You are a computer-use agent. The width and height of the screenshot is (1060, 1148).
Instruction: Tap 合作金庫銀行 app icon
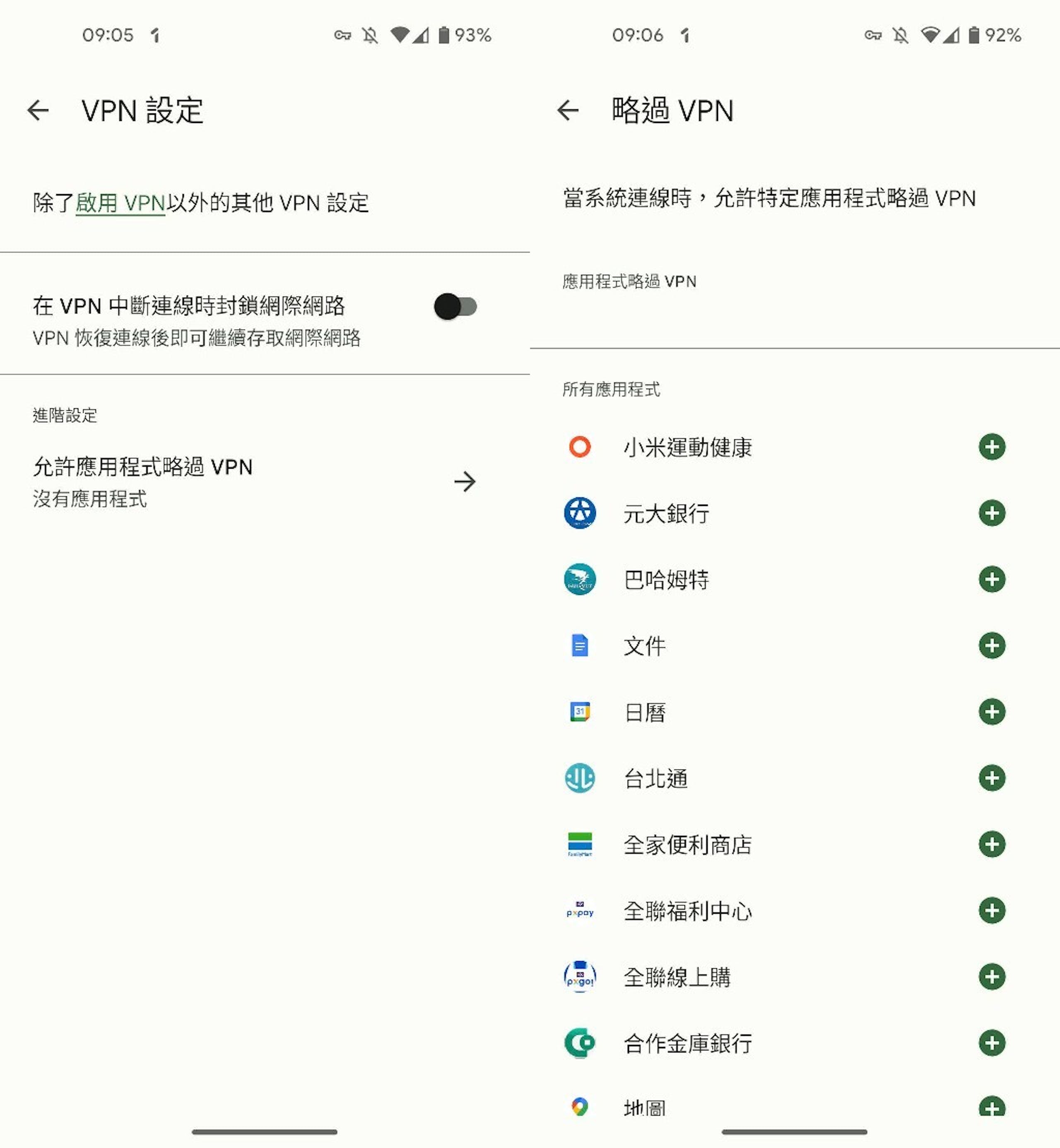click(580, 1043)
